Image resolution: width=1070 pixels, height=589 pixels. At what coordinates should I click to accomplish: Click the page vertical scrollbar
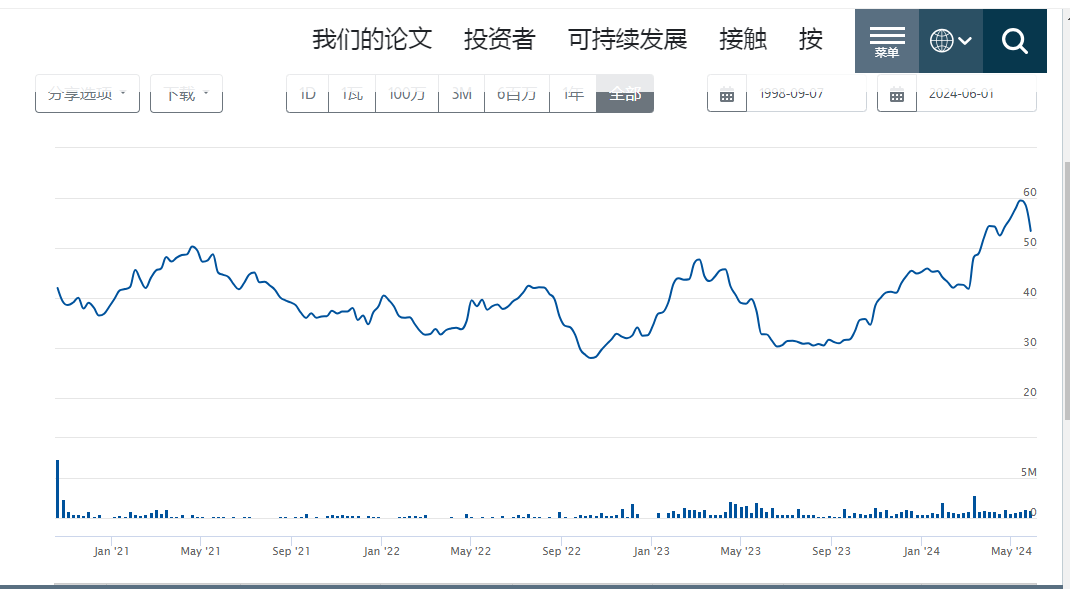(1067, 293)
